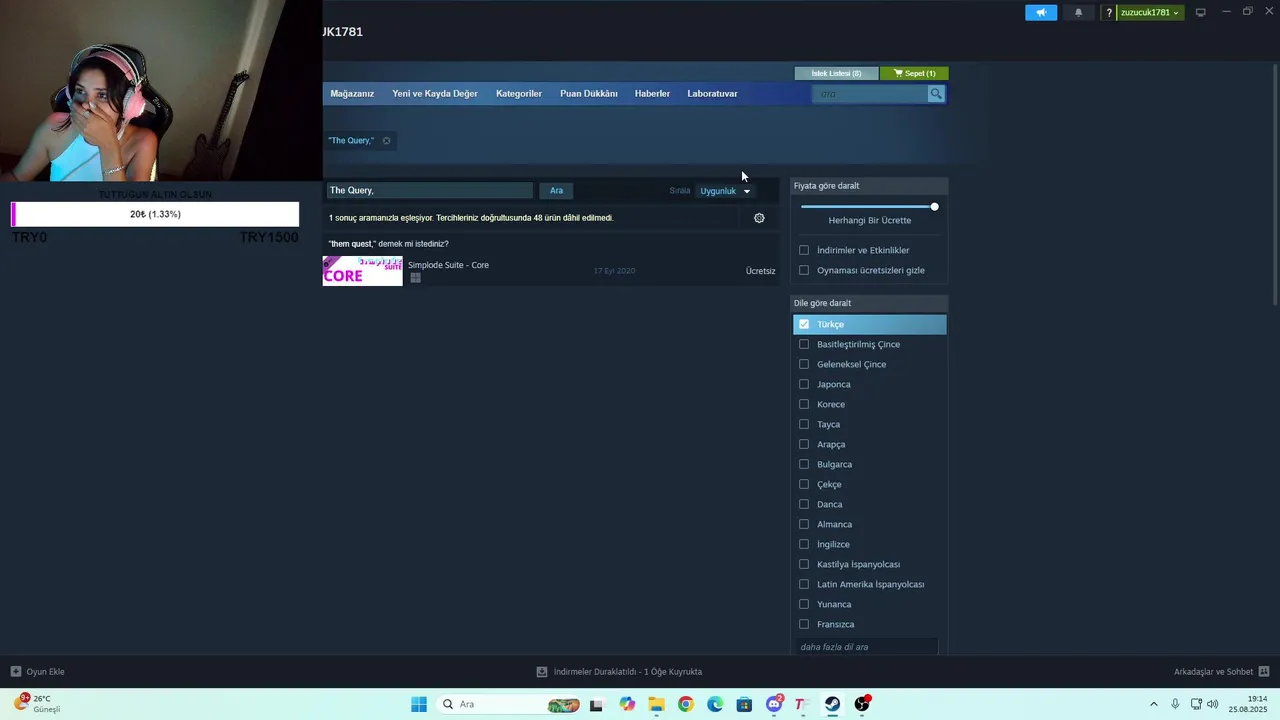
Task: Open Microsoft Edge from taskbar
Action: point(715,704)
